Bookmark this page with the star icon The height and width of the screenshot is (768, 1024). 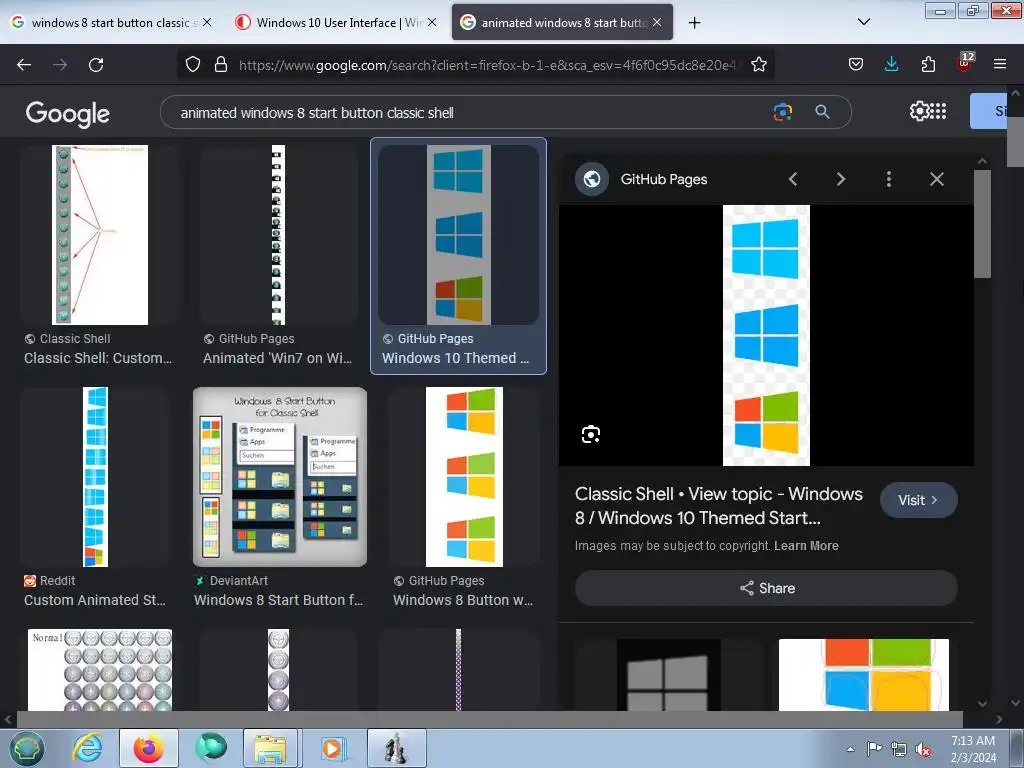point(758,64)
